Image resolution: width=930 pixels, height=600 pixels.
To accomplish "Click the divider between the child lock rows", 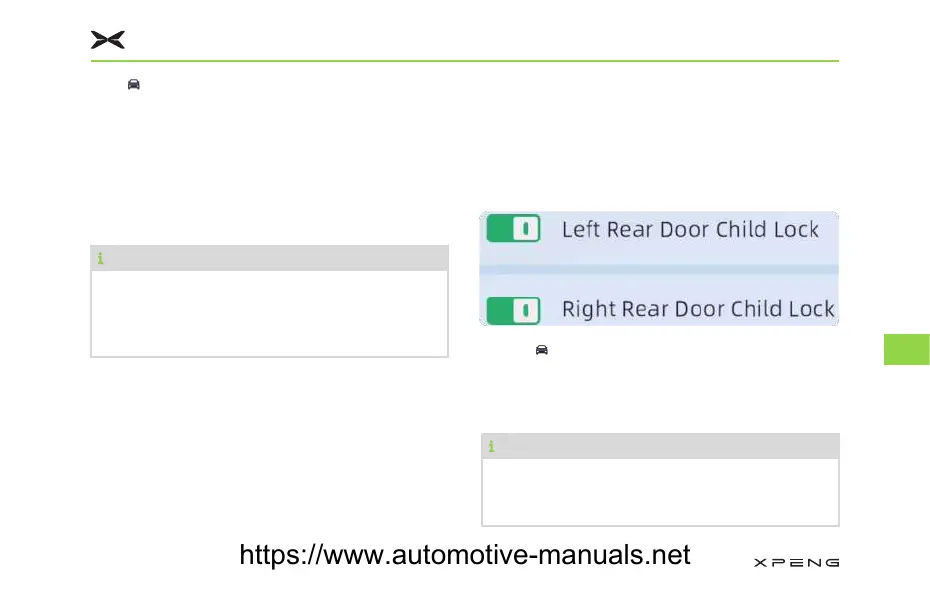I will pos(659,270).
